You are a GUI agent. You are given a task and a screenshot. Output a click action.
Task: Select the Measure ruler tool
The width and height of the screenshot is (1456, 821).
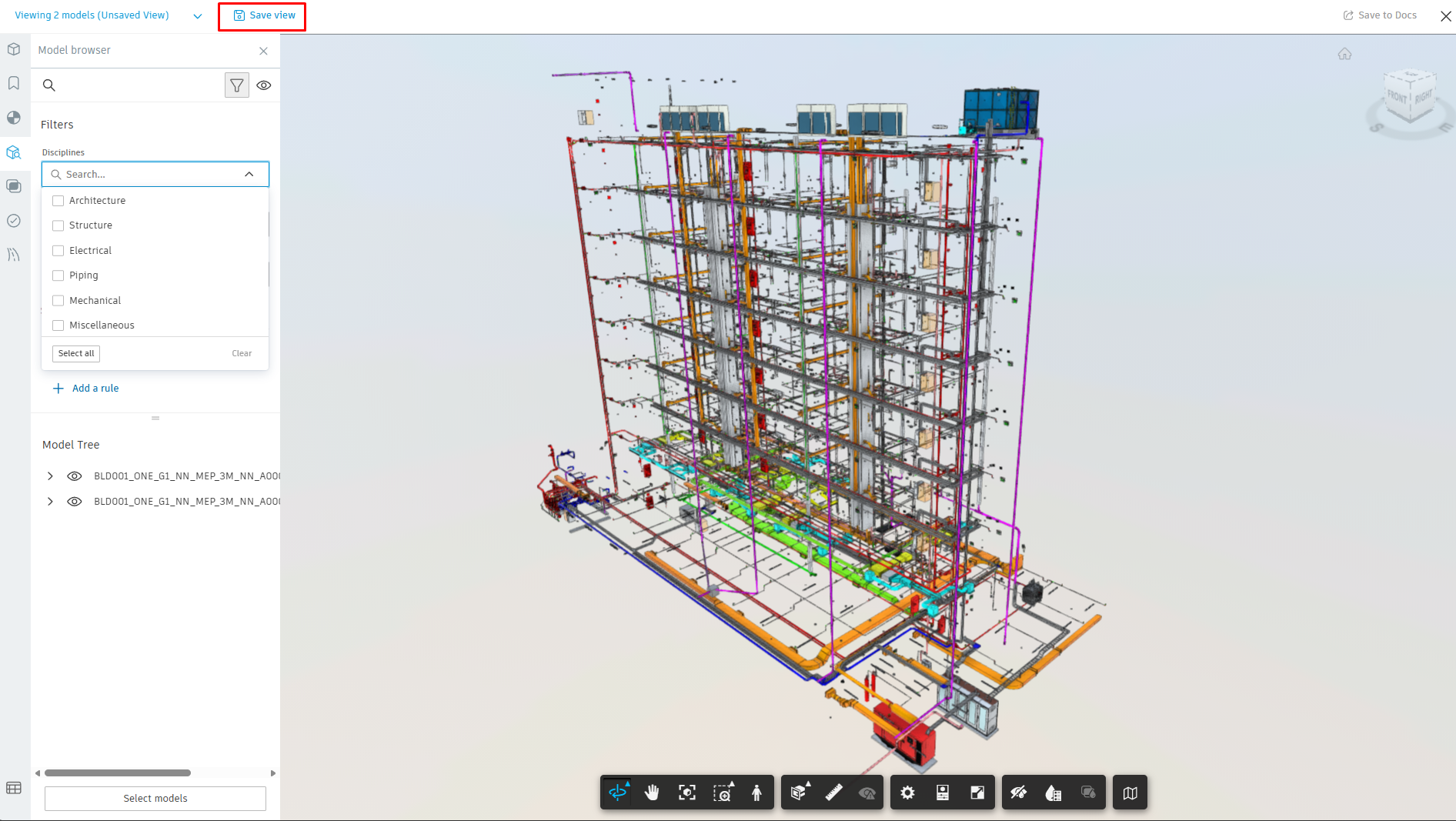pos(833,793)
